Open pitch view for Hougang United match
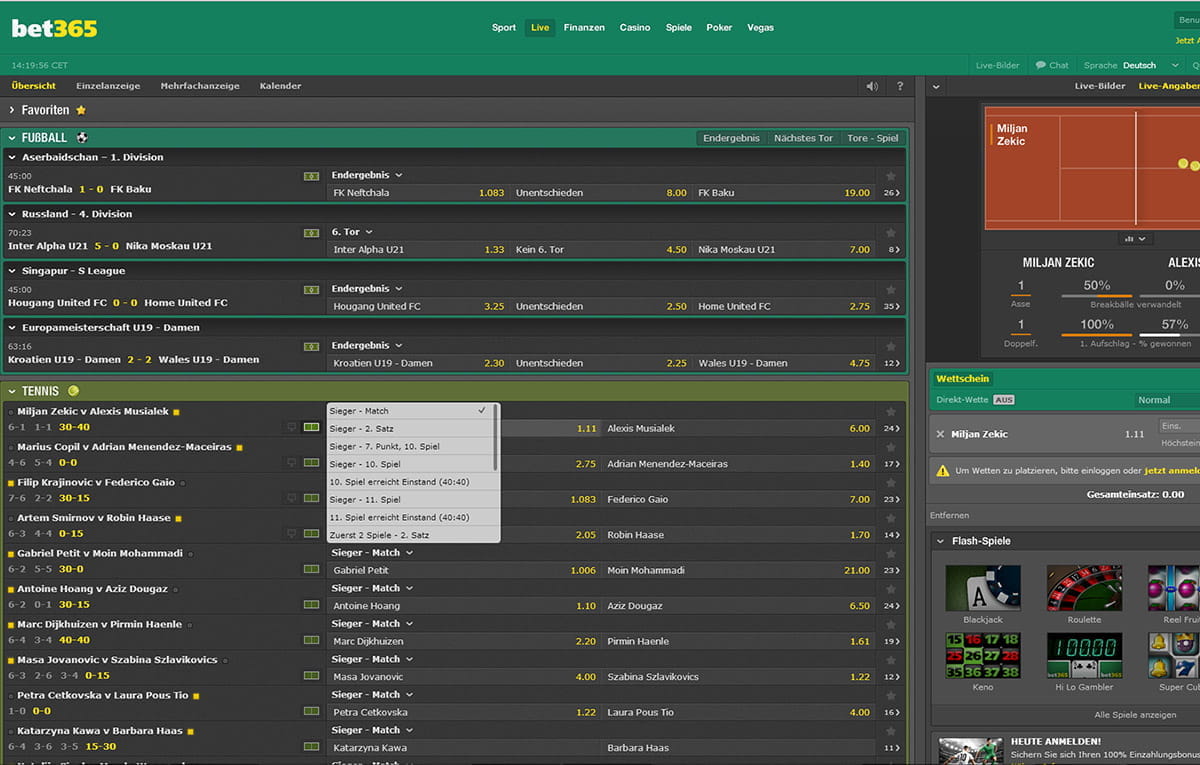Viewport: 1200px width, 765px height. point(311,290)
